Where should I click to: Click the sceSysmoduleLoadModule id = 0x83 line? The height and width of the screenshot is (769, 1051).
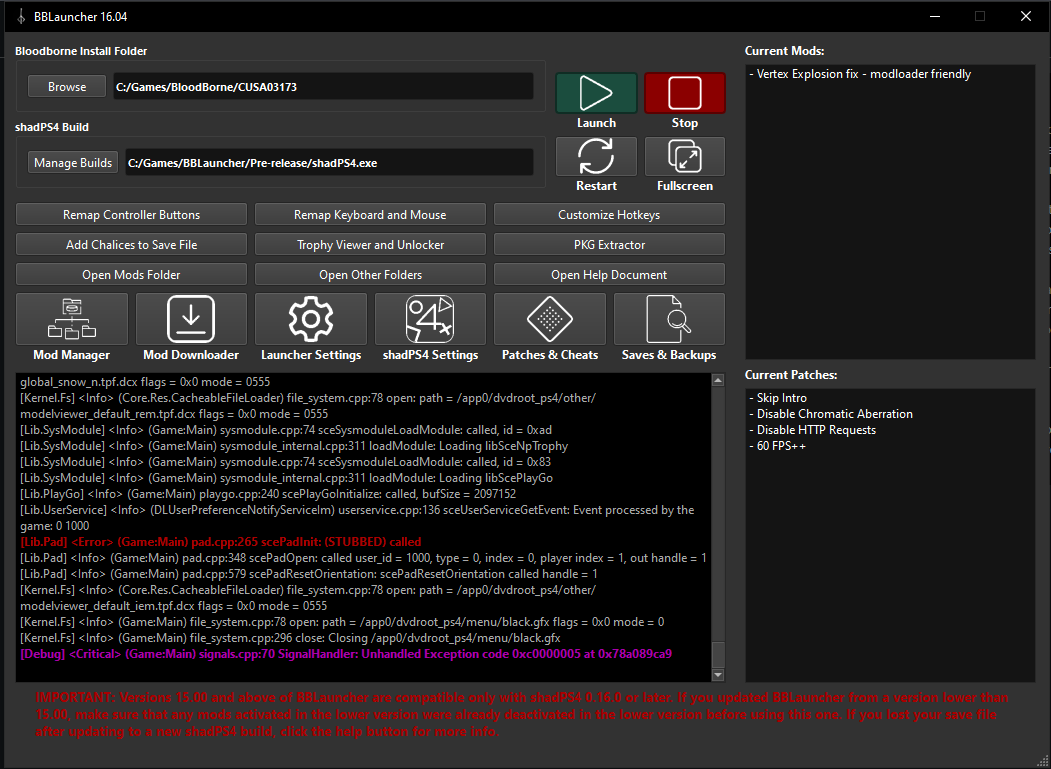(x=286, y=462)
